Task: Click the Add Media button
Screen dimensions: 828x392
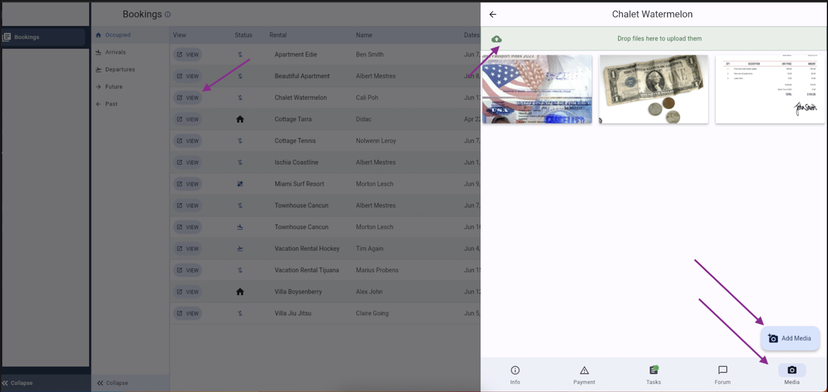Action: [790, 339]
